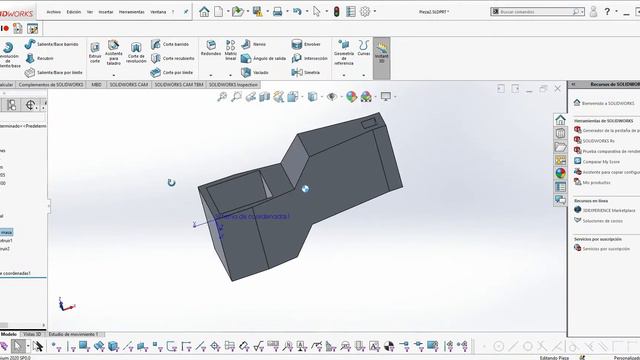The height and width of the screenshot is (360, 640).
Task: Open Custom Properties tab in task pane
Action: pyautogui.click(x=560, y=187)
